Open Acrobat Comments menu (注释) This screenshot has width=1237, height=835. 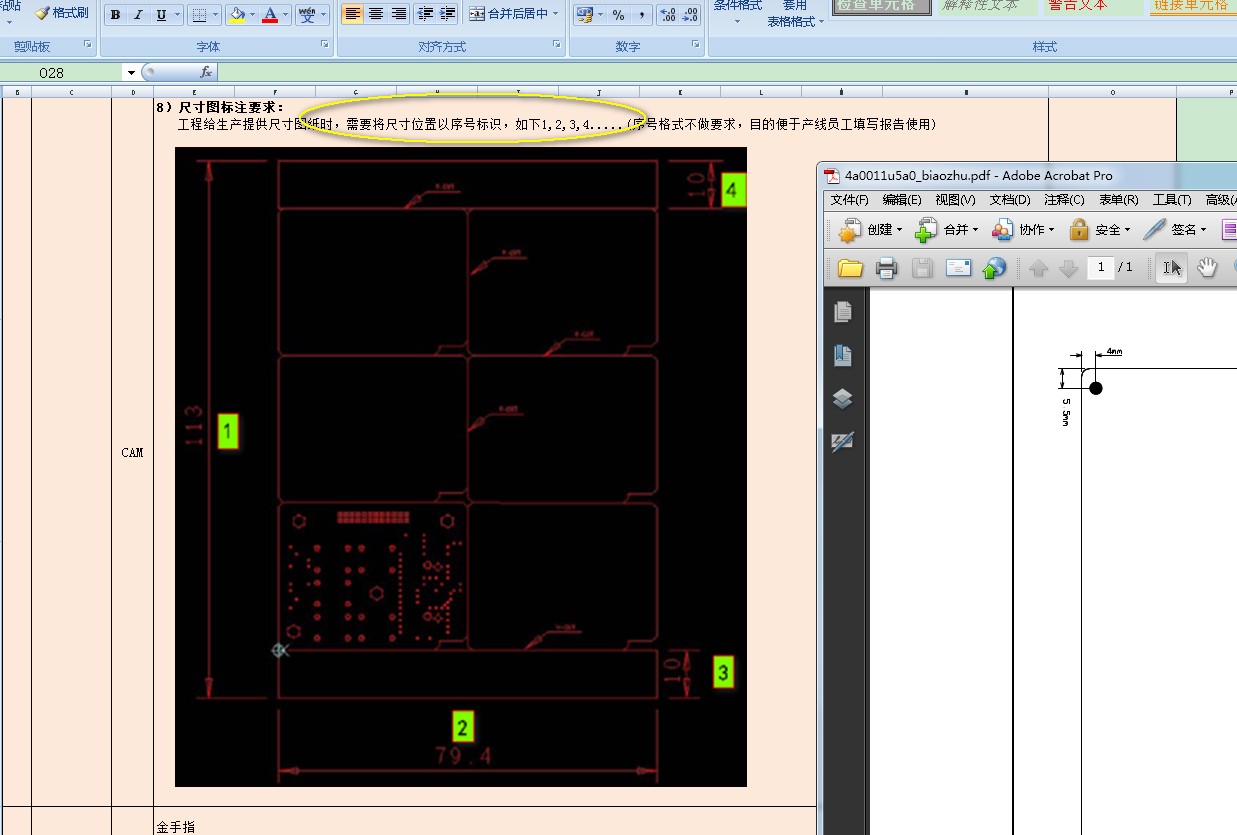pyautogui.click(x=1064, y=200)
